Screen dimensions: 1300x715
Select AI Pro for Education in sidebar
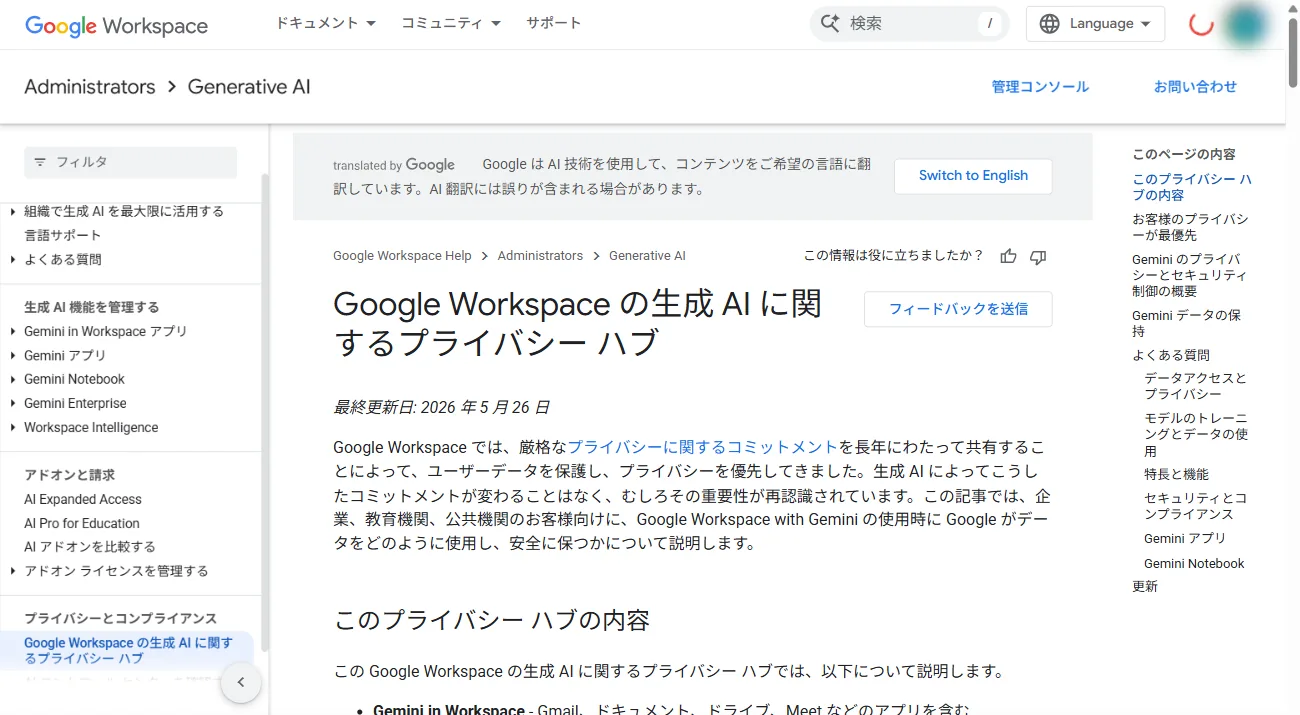coord(82,523)
